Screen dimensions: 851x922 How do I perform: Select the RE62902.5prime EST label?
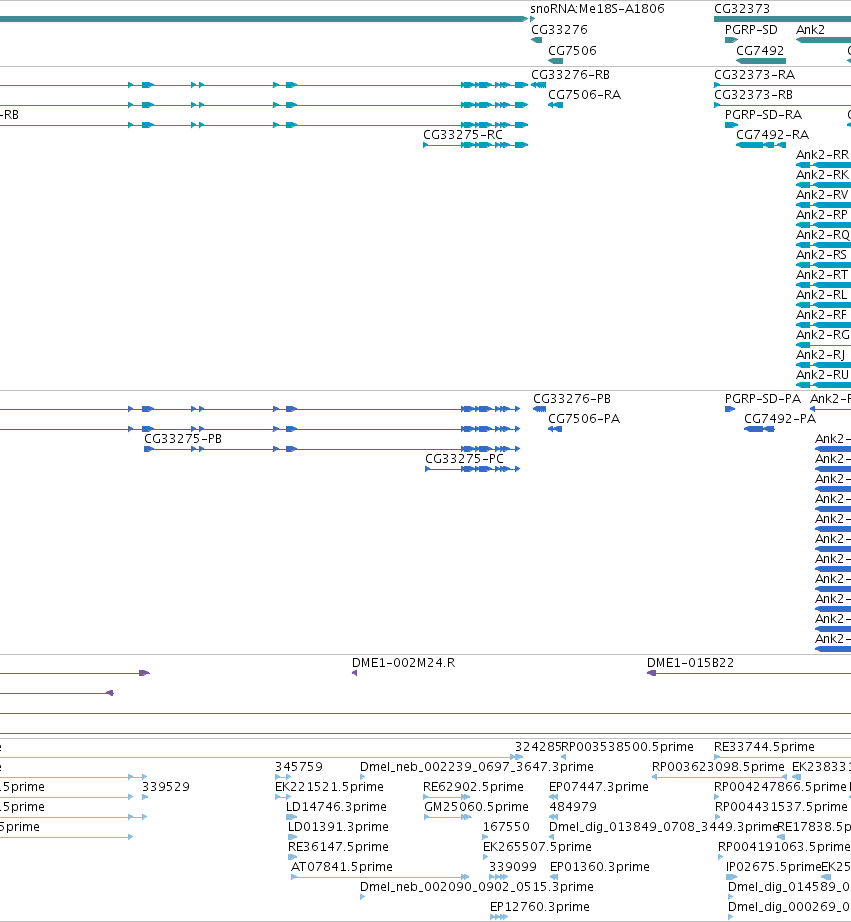click(473, 787)
